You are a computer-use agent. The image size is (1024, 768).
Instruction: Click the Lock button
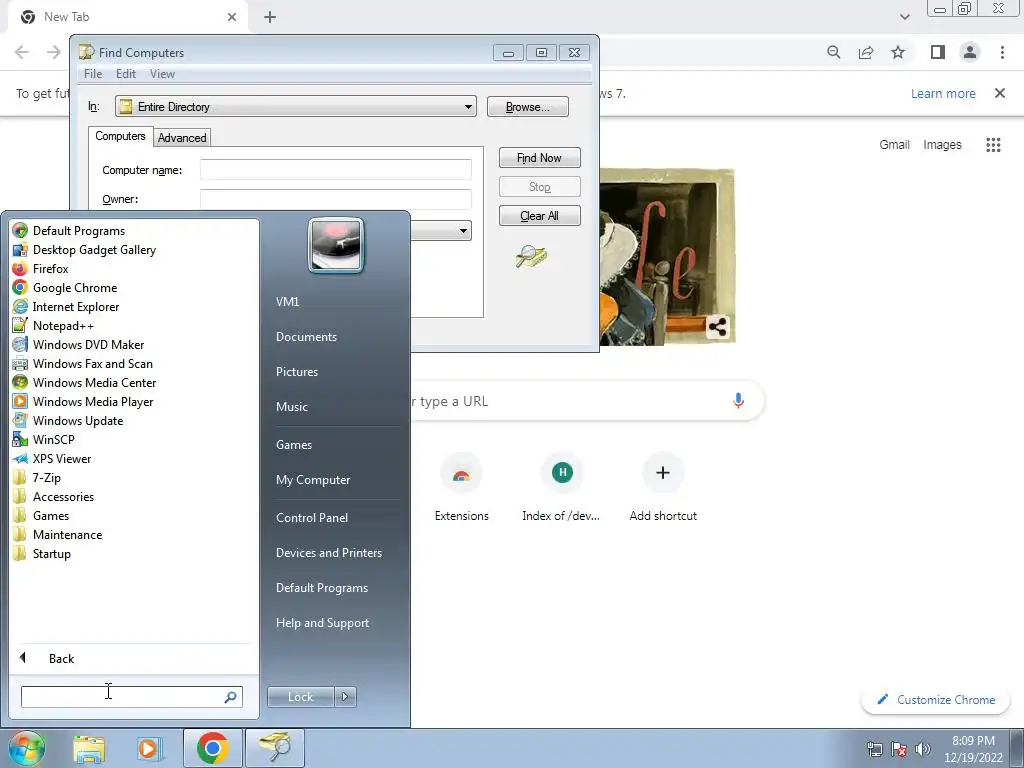tap(300, 697)
